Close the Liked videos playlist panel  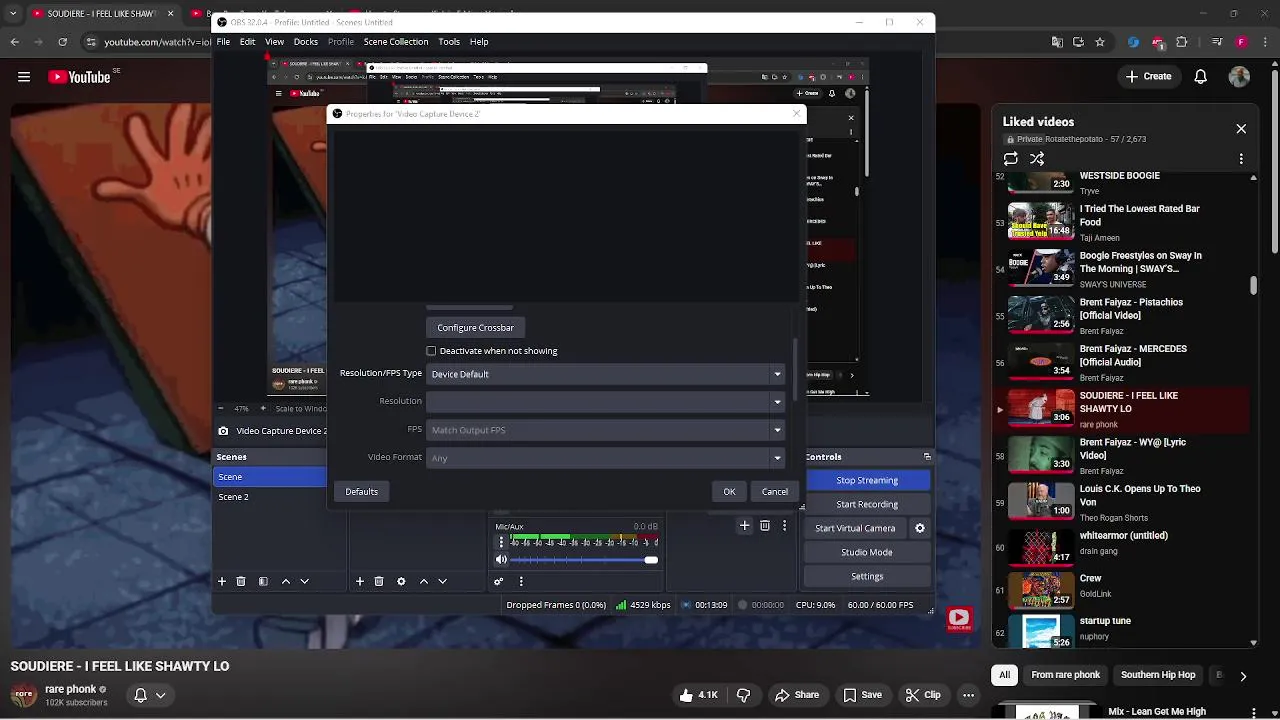point(1241,129)
